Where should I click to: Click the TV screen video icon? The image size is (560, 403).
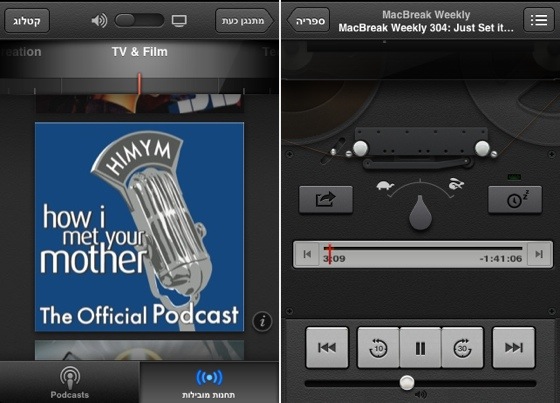pos(179,20)
